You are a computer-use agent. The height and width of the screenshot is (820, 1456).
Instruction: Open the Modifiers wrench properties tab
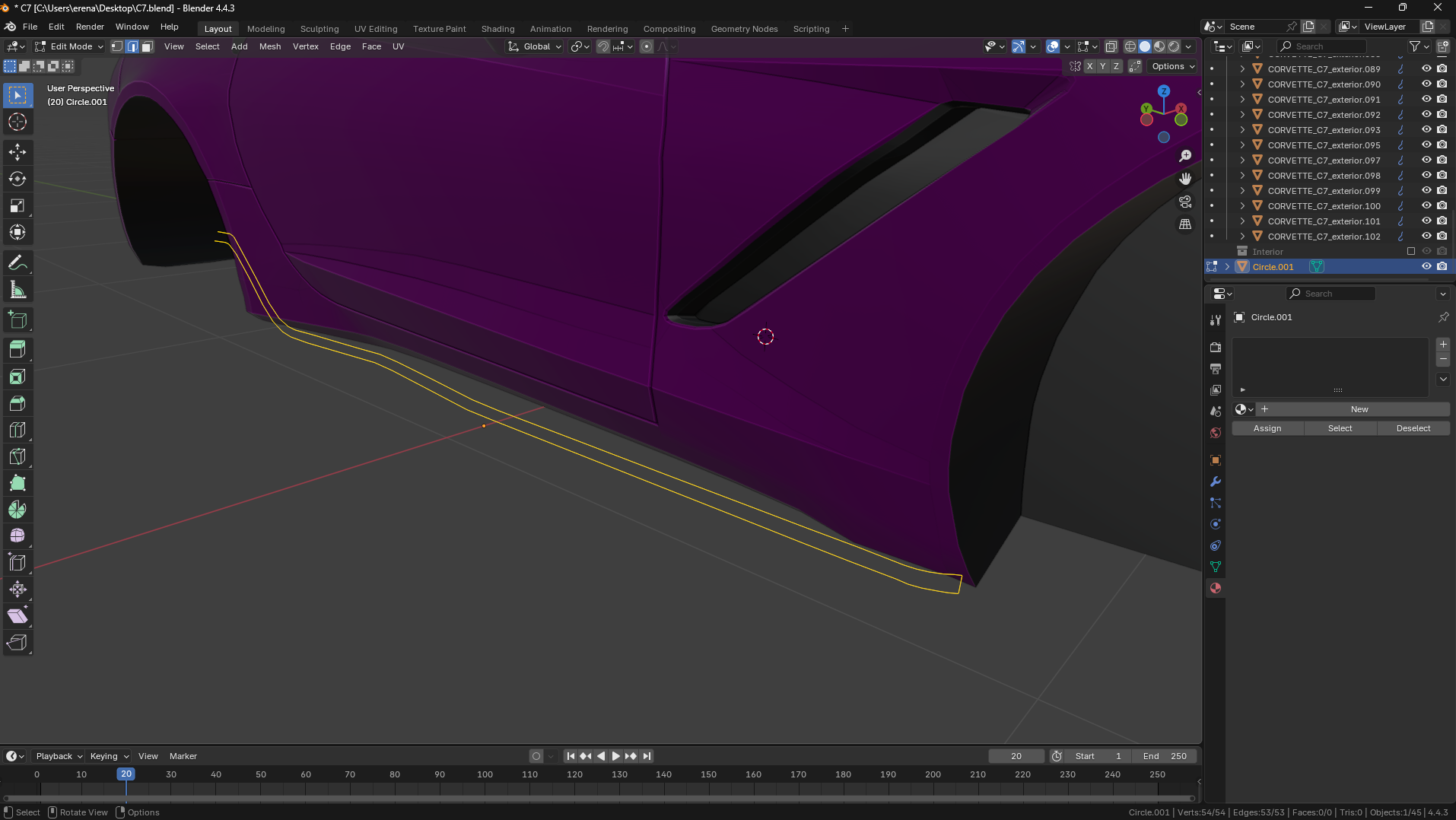pos(1216,482)
